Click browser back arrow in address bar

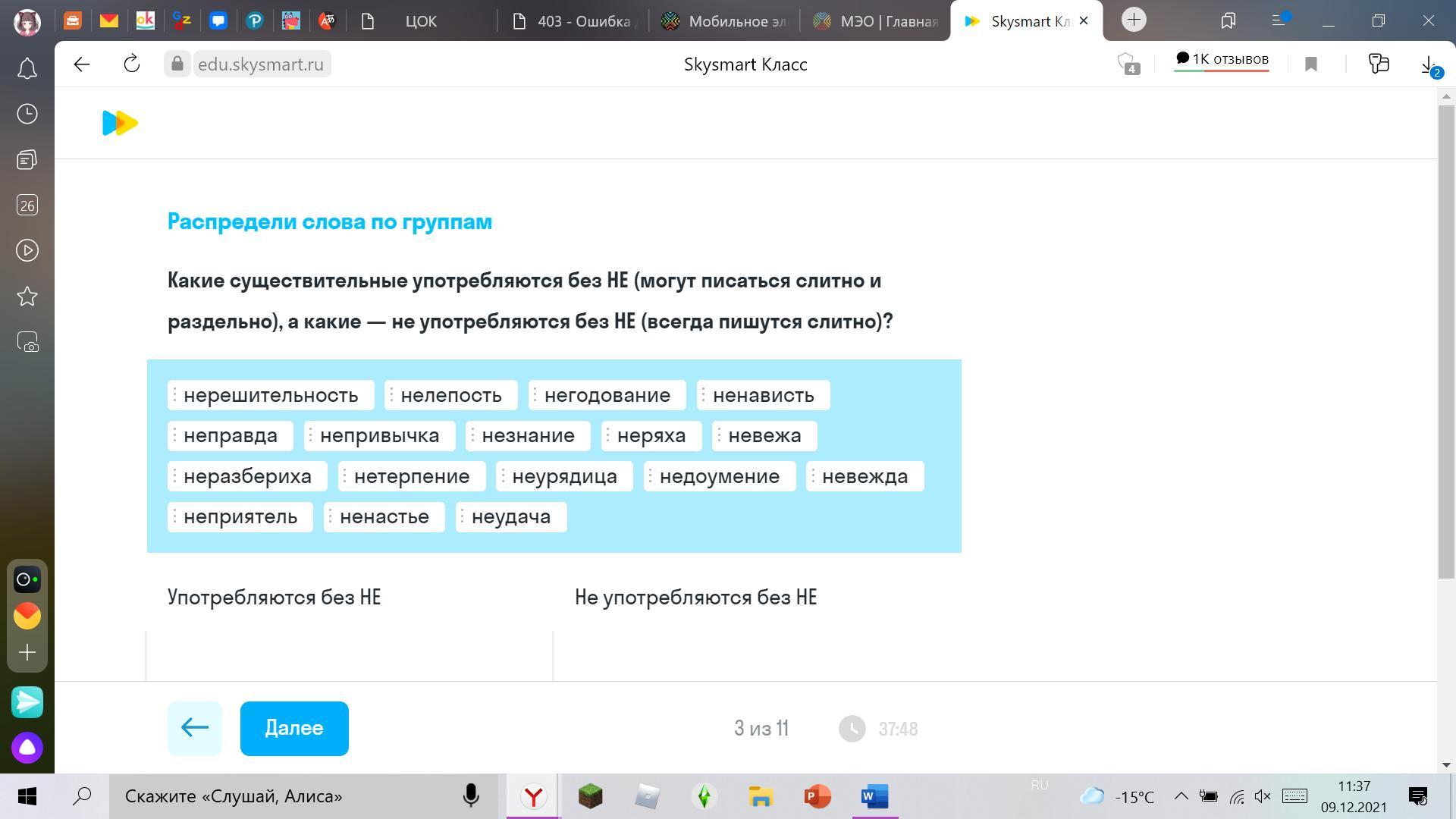[x=82, y=64]
